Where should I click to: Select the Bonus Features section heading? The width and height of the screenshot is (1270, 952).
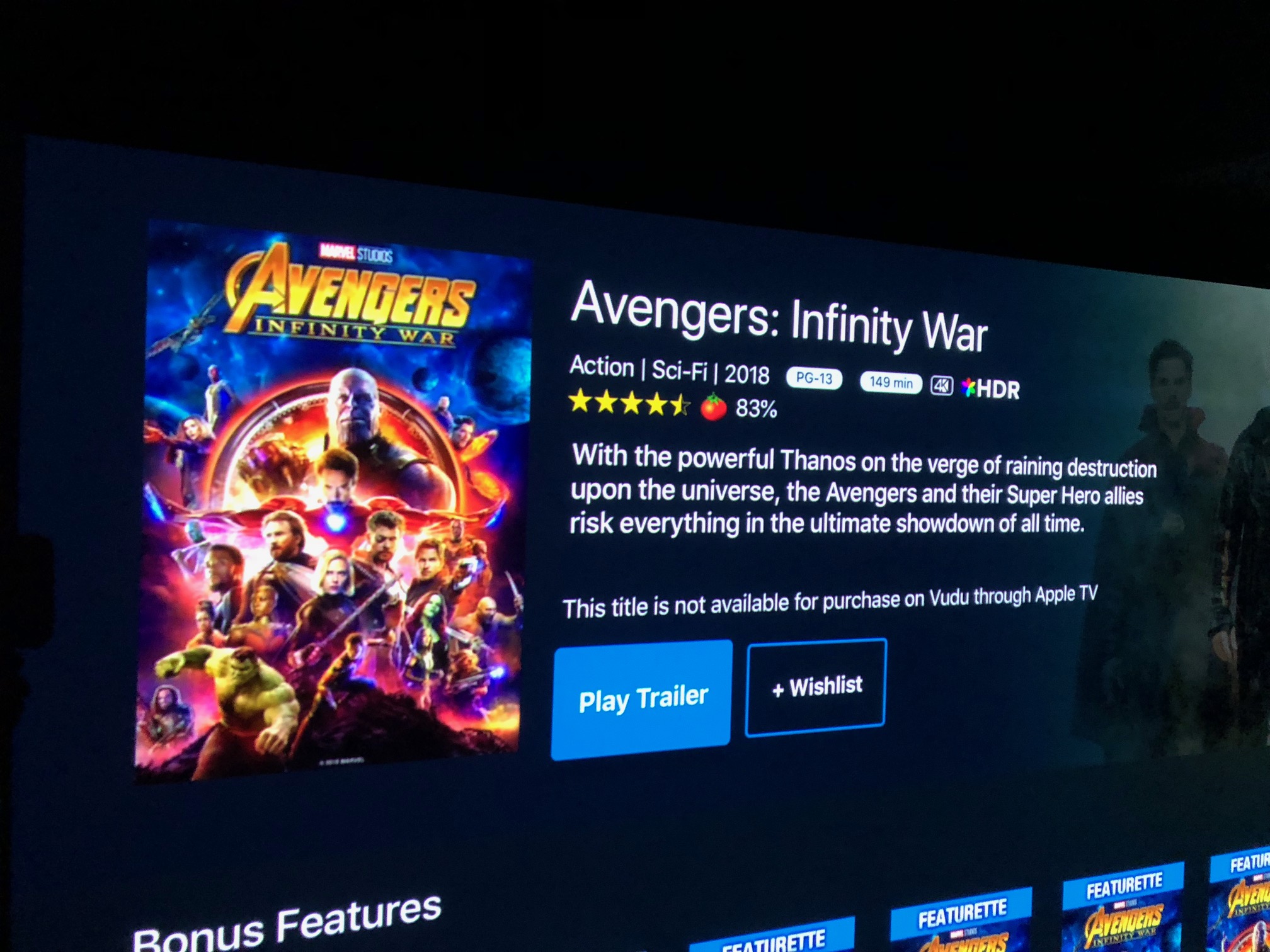pyautogui.click(x=287, y=923)
